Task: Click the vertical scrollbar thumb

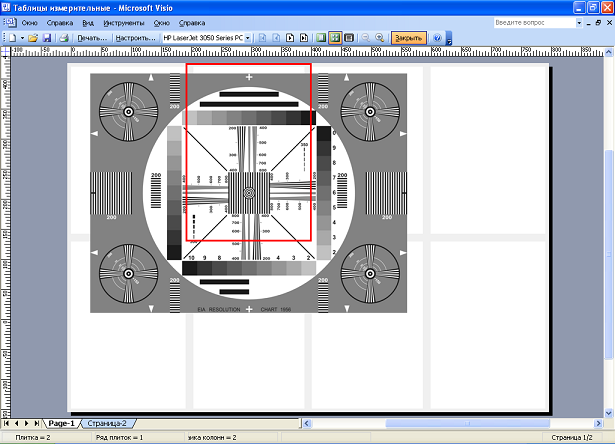Action: [609, 254]
